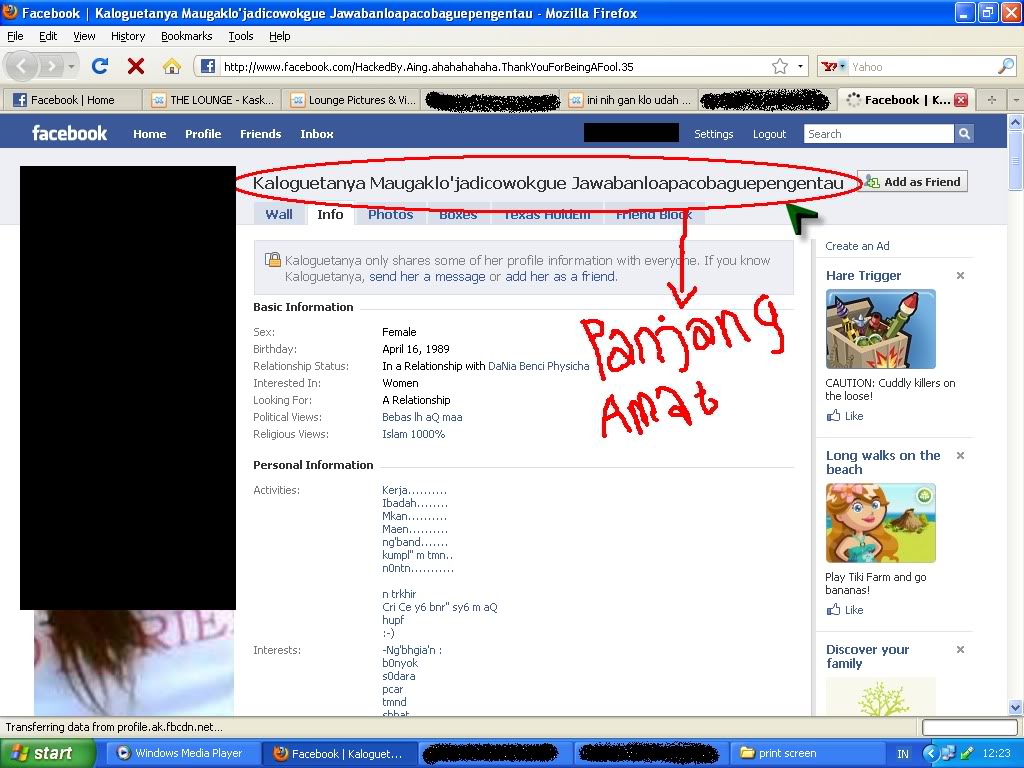Open the File menu
Screen dimensions: 1024x768
coord(15,36)
